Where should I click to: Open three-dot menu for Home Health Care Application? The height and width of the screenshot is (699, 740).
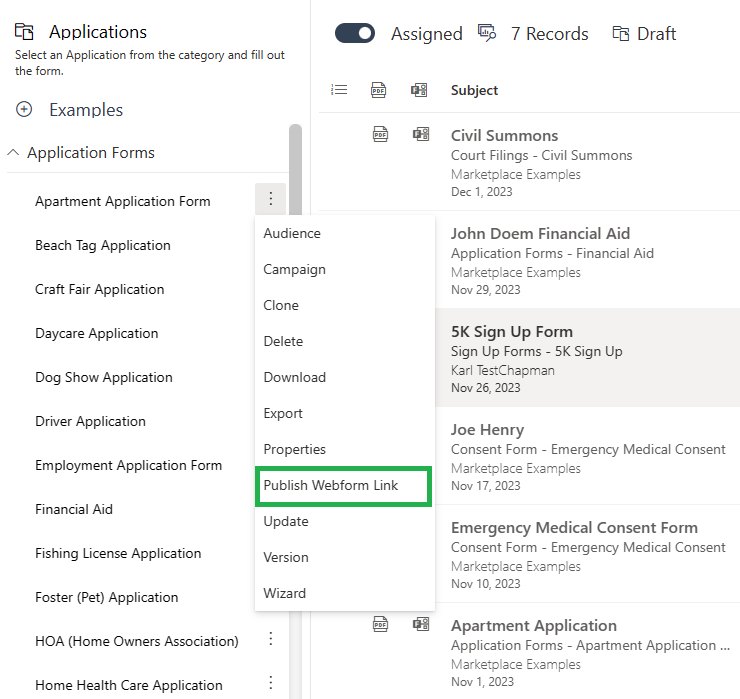pos(270,682)
